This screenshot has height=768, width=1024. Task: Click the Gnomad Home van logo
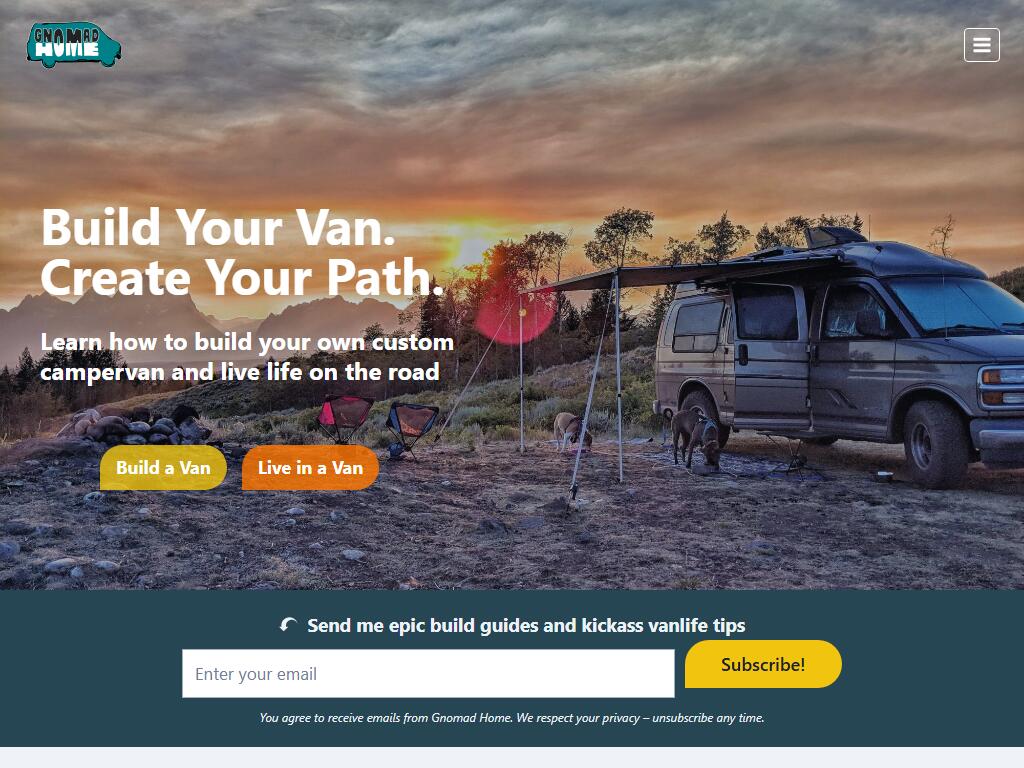pos(74,44)
